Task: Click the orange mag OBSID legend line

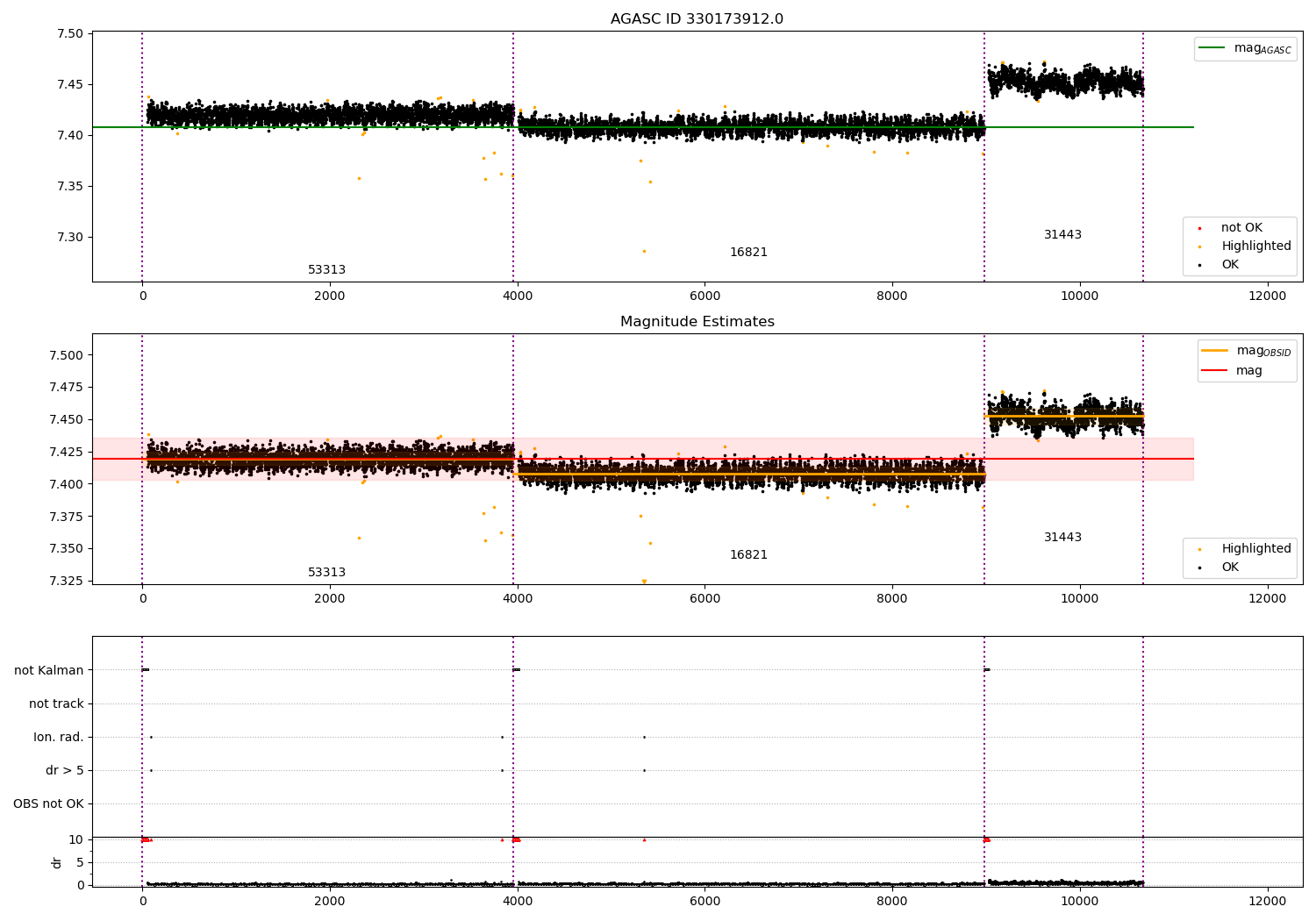Action: click(1214, 351)
